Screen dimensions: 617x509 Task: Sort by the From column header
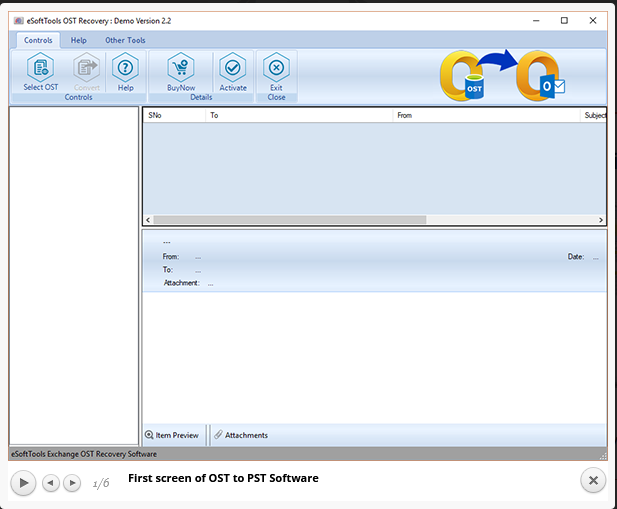pyautogui.click(x=486, y=115)
